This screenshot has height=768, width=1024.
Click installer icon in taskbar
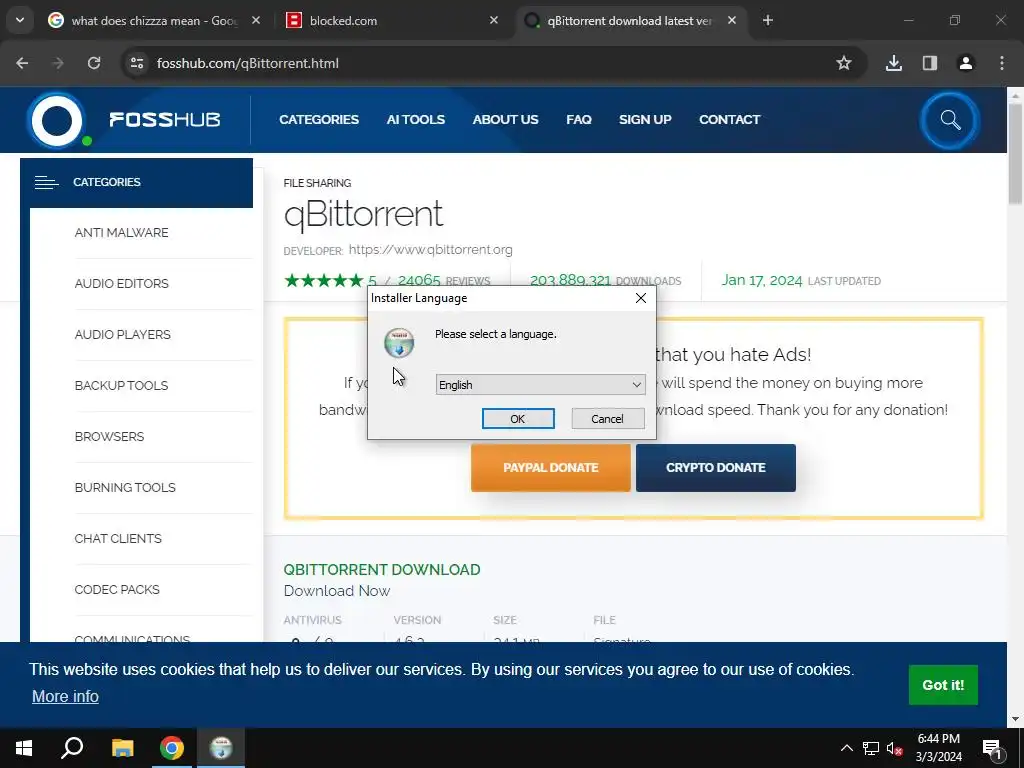(221, 748)
